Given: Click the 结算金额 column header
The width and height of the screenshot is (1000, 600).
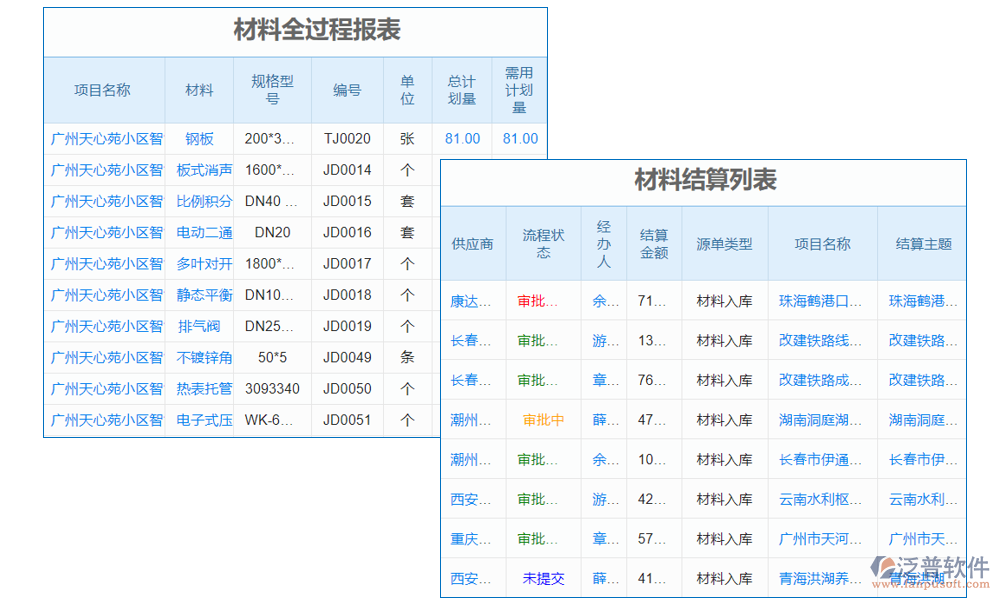Looking at the screenshot, I should point(654,244).
